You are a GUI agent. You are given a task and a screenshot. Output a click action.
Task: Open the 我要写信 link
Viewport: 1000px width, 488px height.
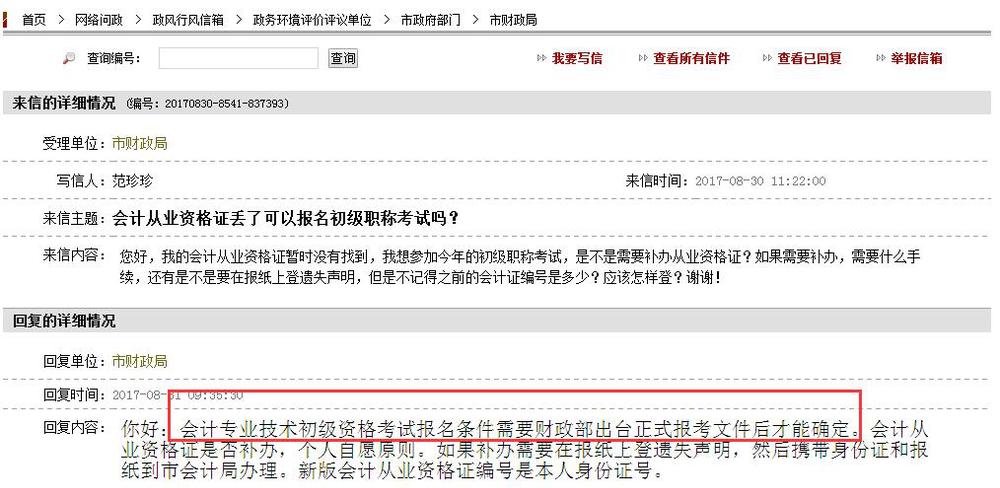click(x=577, y=59)
